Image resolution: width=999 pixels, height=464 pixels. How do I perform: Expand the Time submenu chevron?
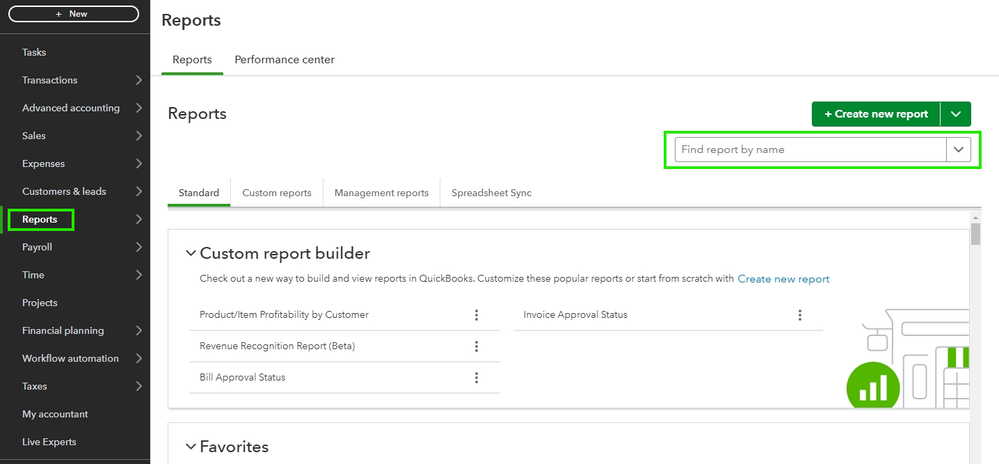pyautogui.click(x=139, y=275)
